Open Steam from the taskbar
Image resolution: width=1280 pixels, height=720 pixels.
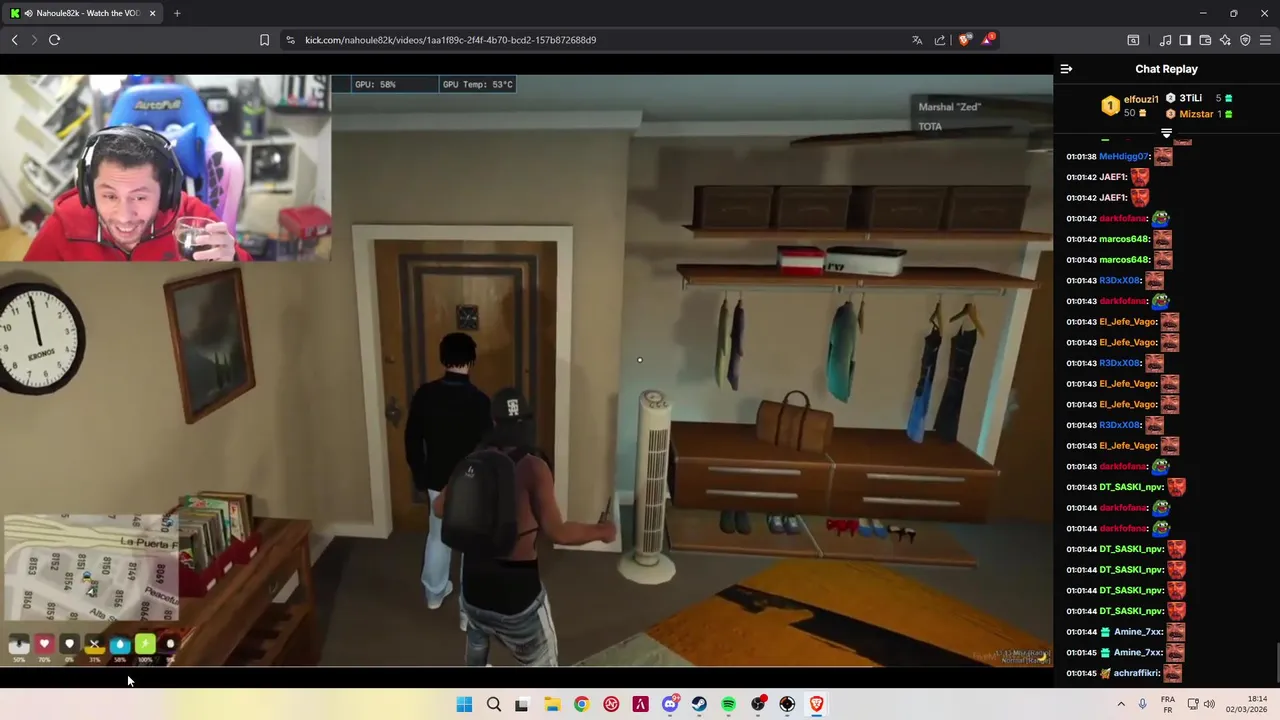[699, 704]
